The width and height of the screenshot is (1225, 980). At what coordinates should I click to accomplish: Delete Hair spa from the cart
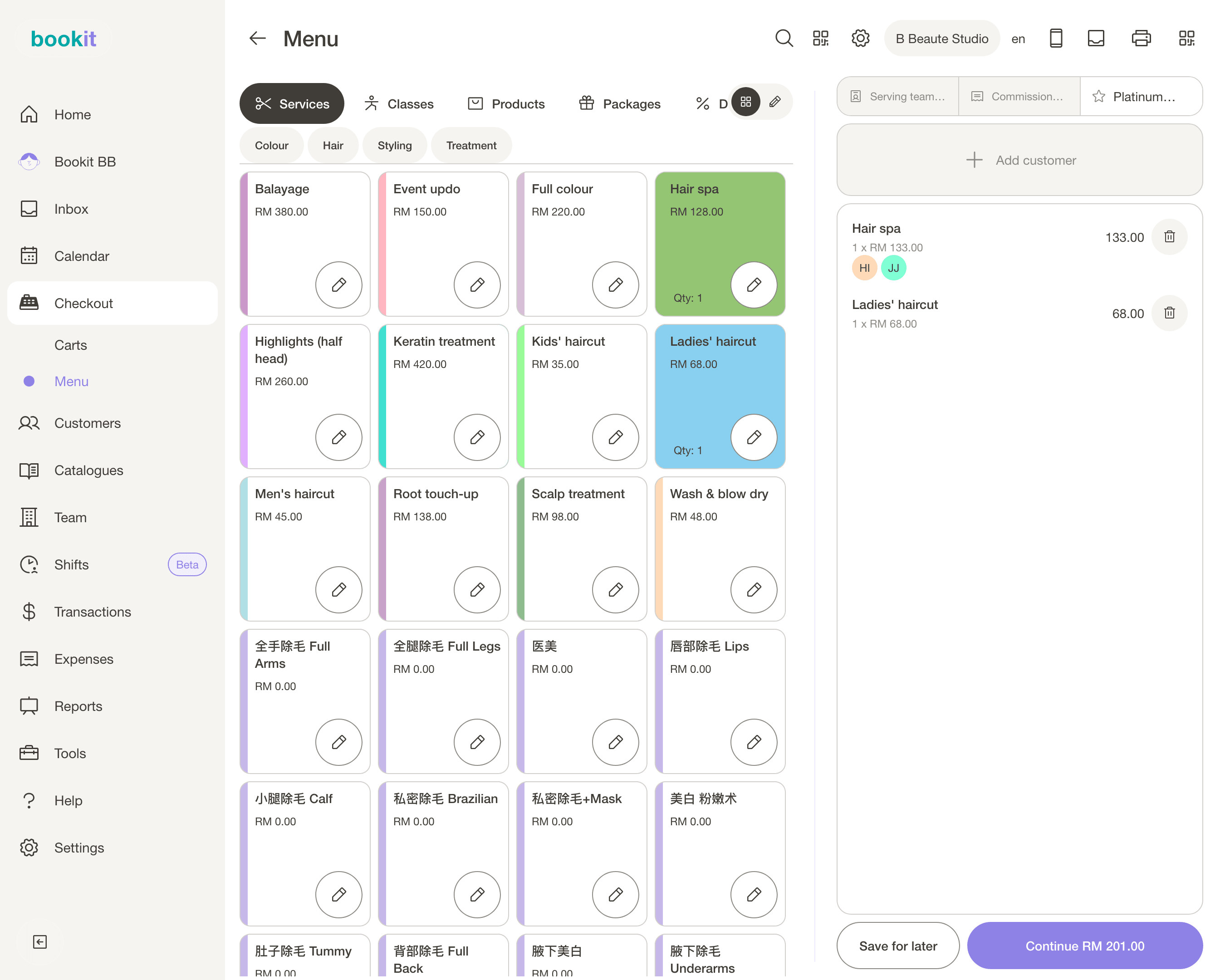[x=1169, y=237]
